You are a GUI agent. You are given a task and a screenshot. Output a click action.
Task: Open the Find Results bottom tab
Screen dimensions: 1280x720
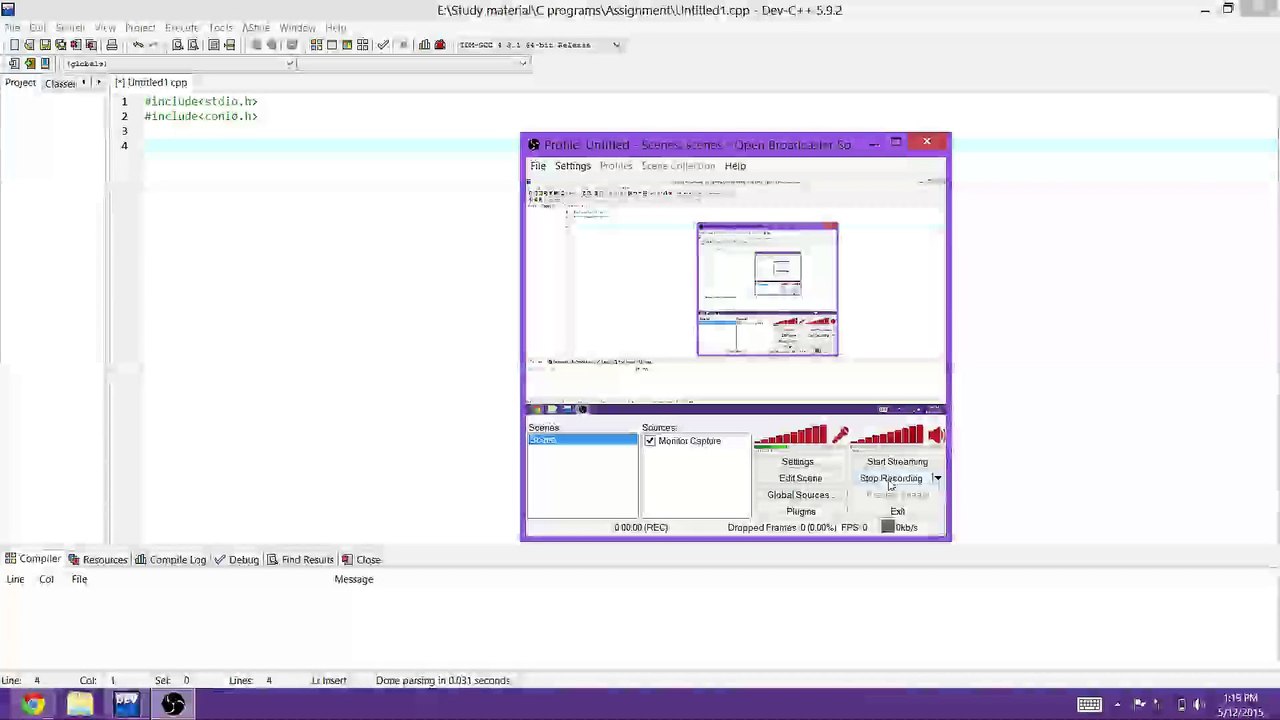300,560
